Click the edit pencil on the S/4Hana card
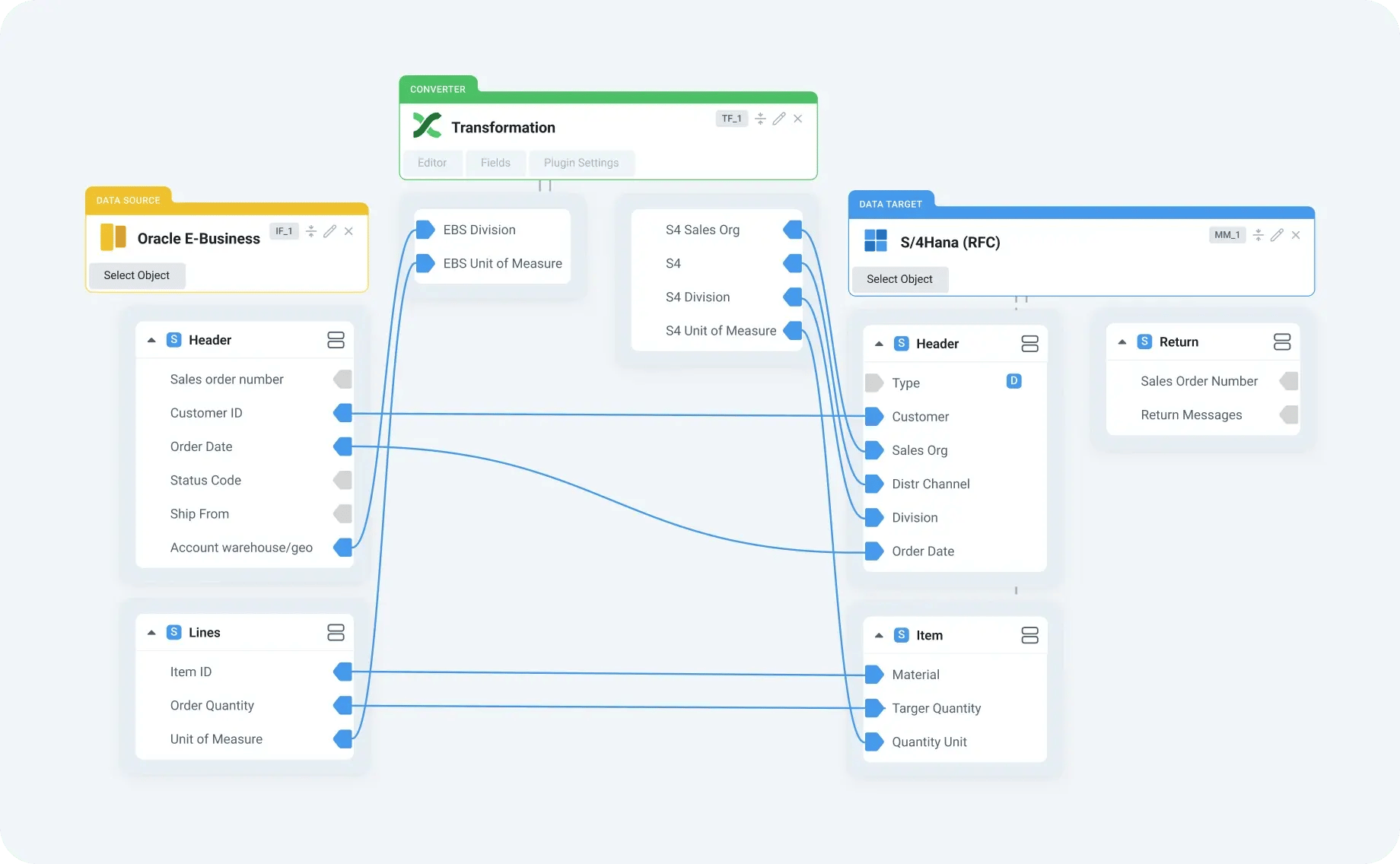Viewport: 1400px width, 864px height. click(1277, 235)
